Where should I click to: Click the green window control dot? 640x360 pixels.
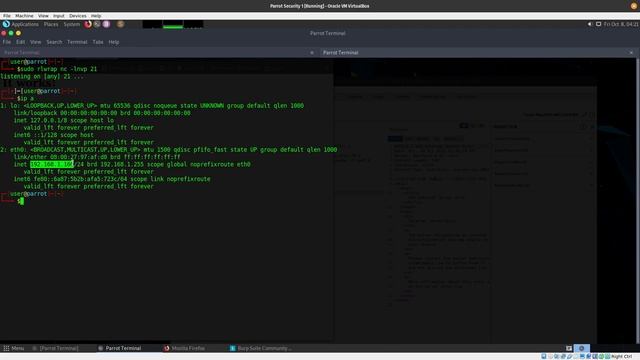point(11,33)
